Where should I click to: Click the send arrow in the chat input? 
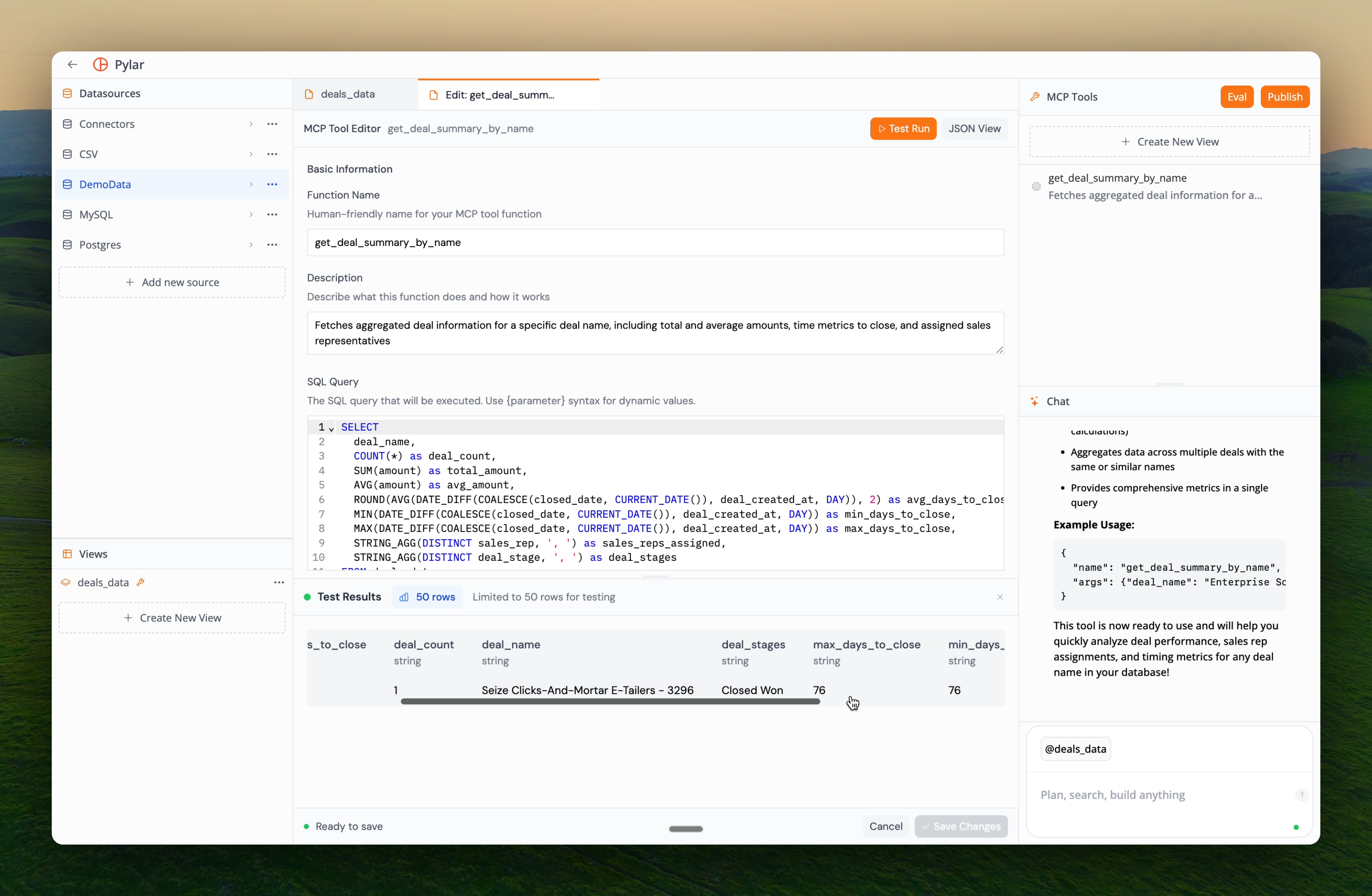pyautogui.click(x=1302, y=795)
